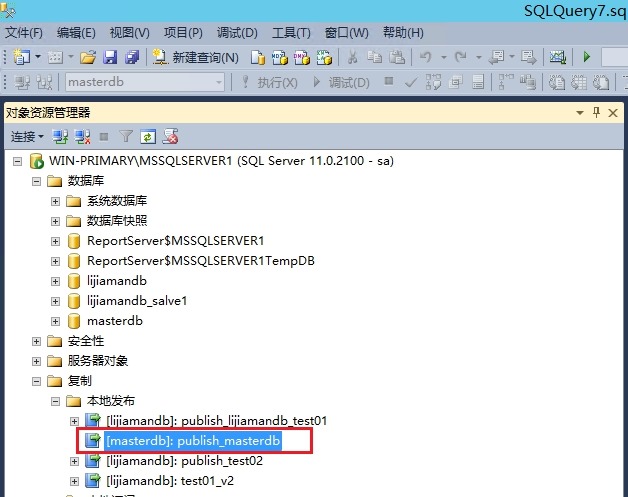This screenshot has height=497, width=628.
Task: Open the masterdb database dropdown
Action: (218, 82)
